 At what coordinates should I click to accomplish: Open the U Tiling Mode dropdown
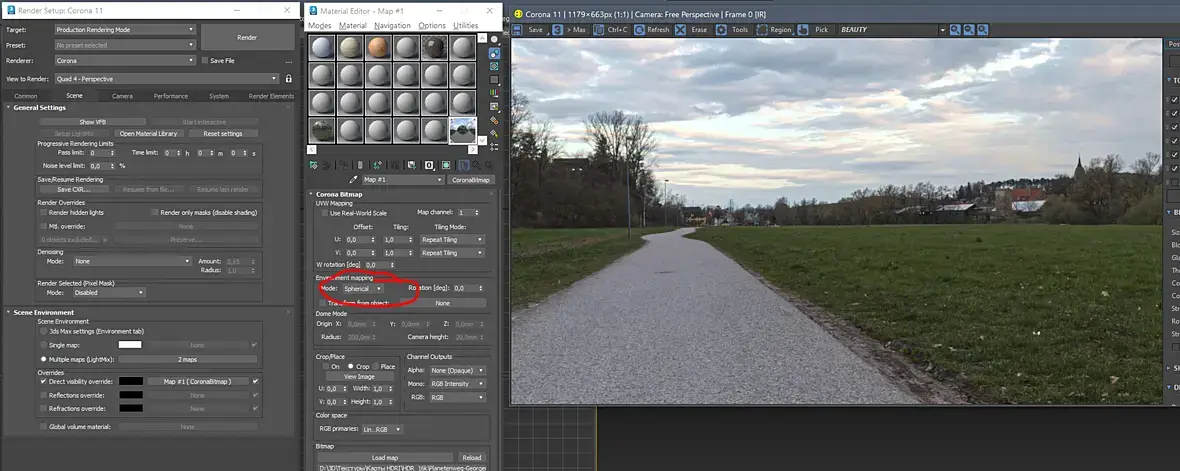coord(452,239)
